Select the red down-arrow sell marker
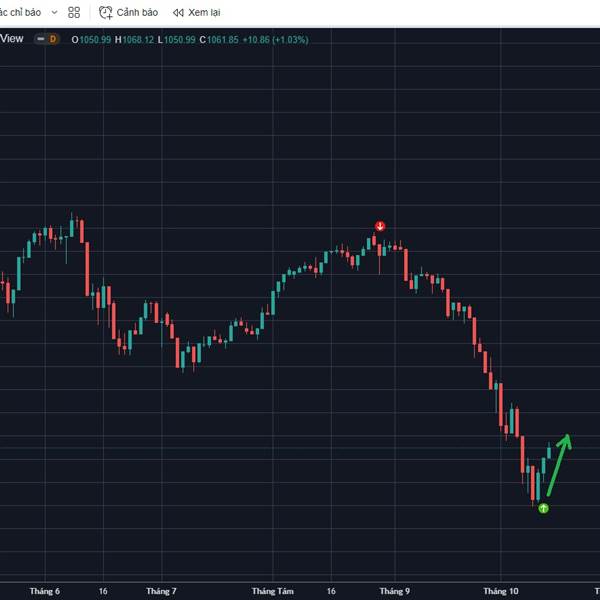The height and width of the screenshot is (600, 600). pos(380,226)
